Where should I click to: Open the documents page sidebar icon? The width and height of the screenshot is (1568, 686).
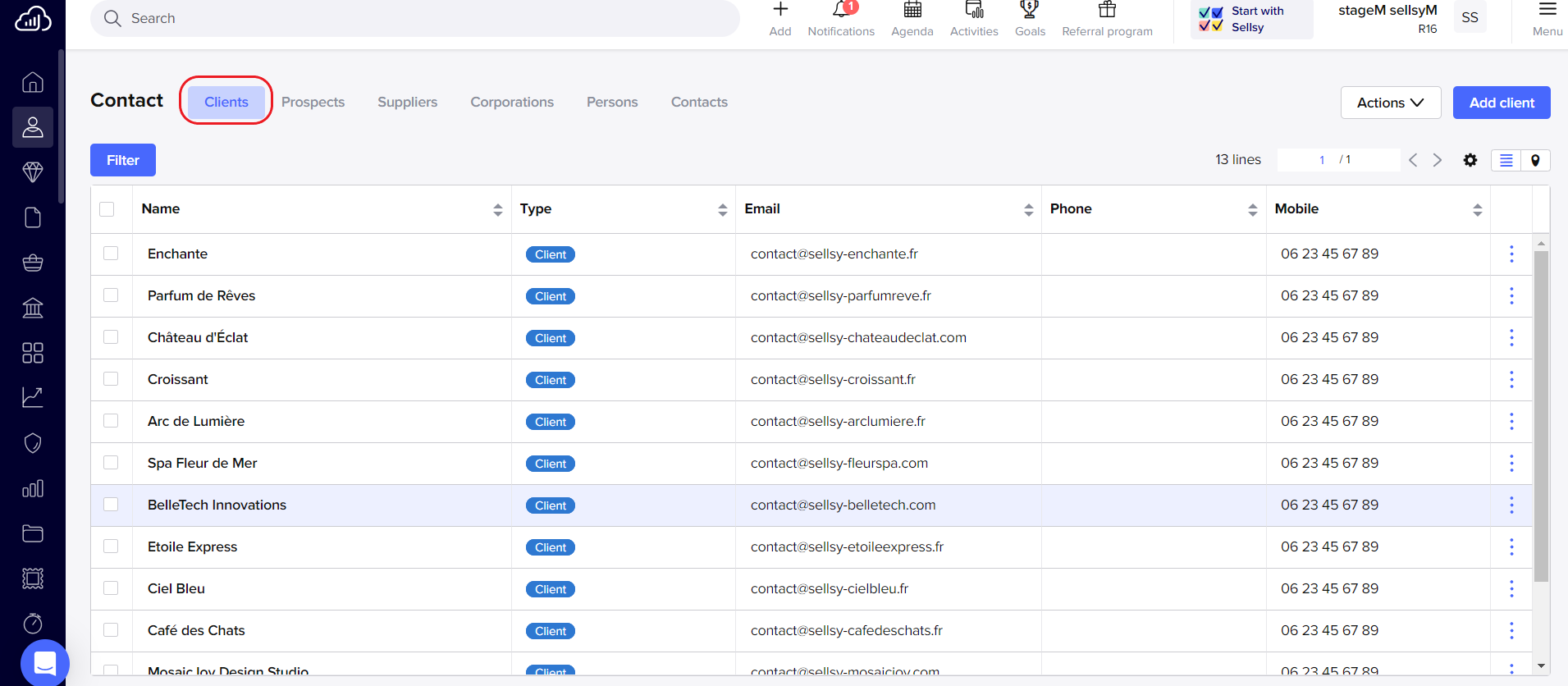coord(33,217)
